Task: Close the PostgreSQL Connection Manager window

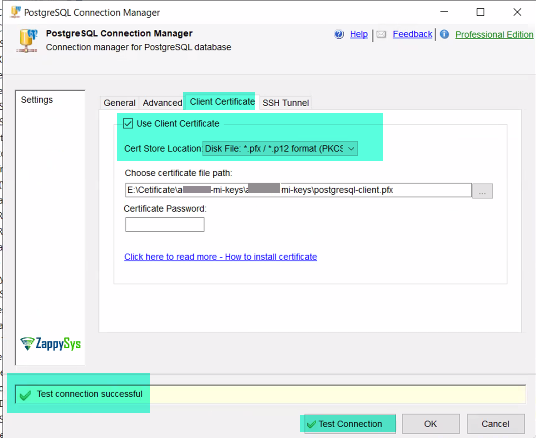Action: [517, 12]
